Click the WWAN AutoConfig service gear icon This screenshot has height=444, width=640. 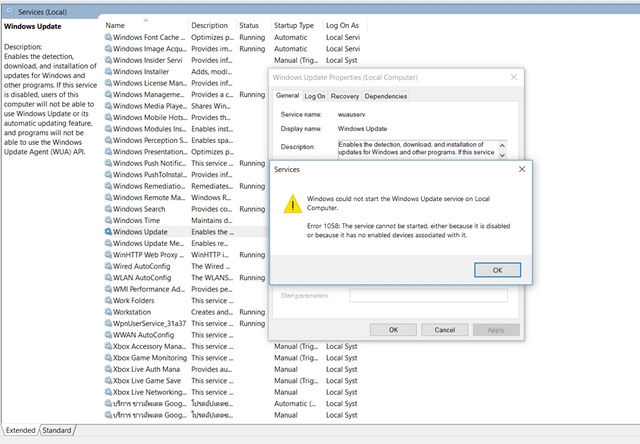pos(108,335)
